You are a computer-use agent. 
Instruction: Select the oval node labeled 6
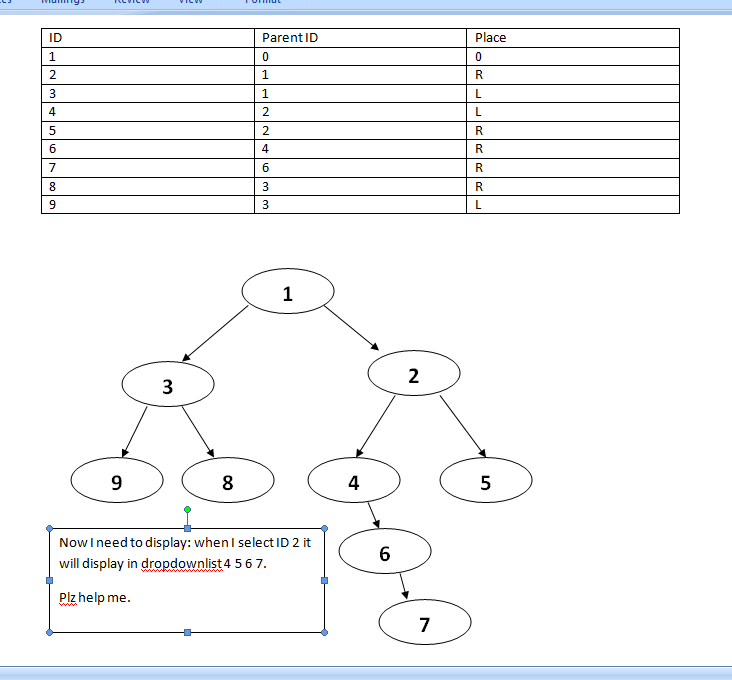coord(385,551)
